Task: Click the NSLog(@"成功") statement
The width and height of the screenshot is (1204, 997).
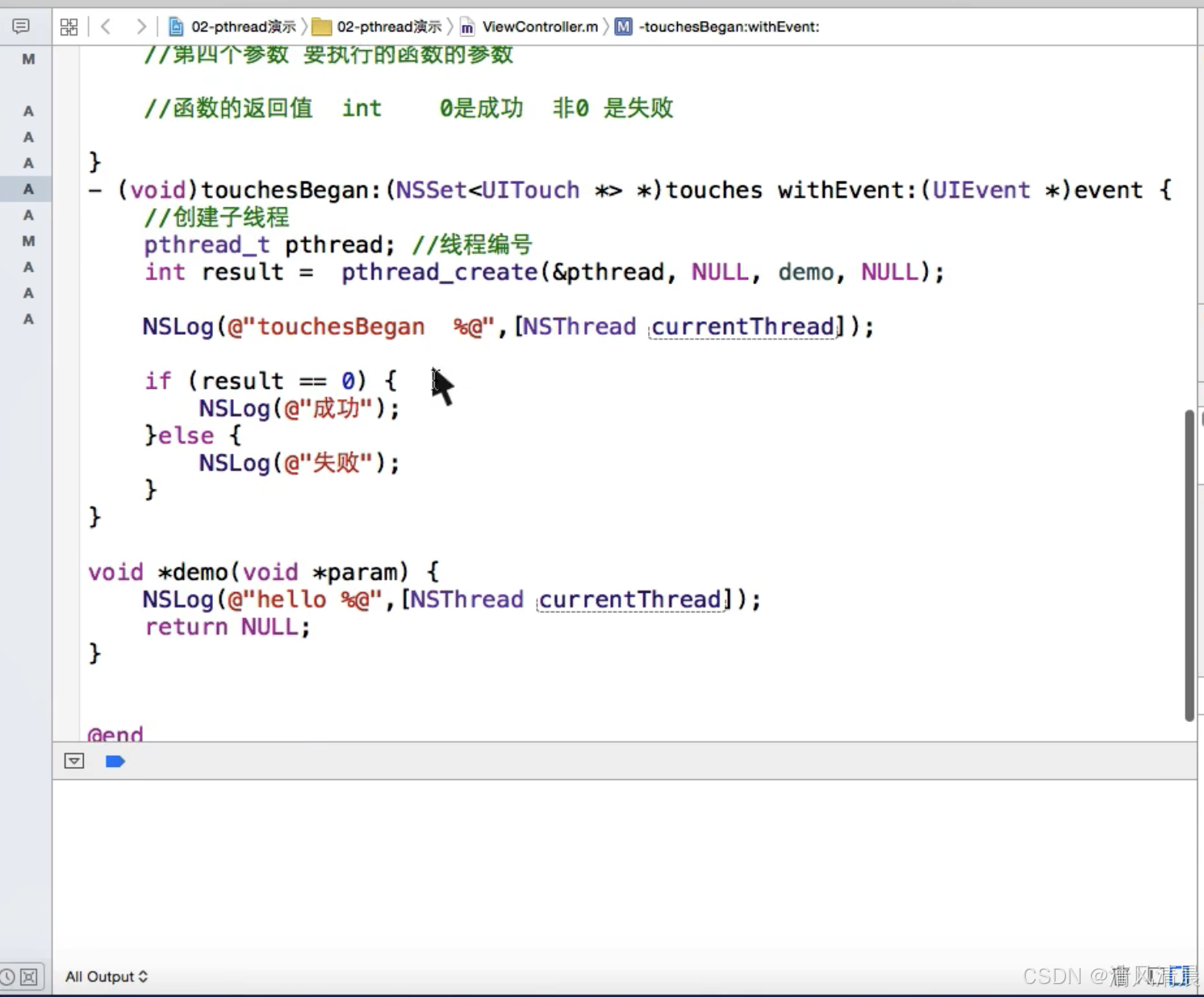Action: coord(299,408)
